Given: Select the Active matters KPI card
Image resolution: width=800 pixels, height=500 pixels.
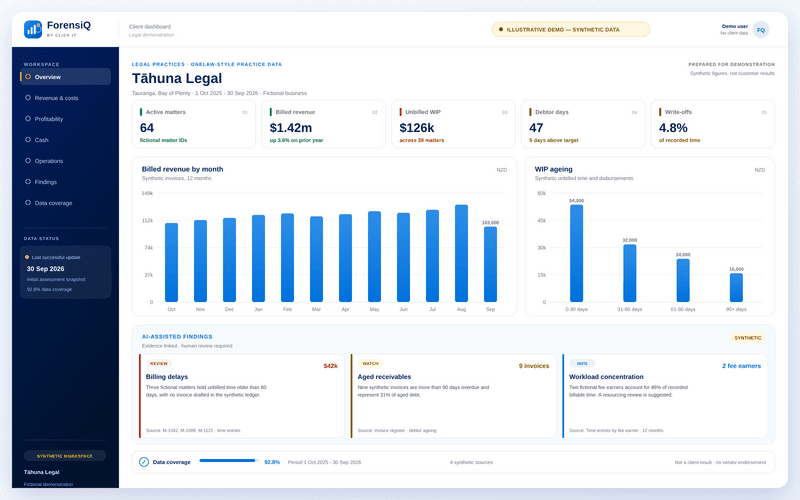Looking at the screenshot, I should (x=193, y=124).
